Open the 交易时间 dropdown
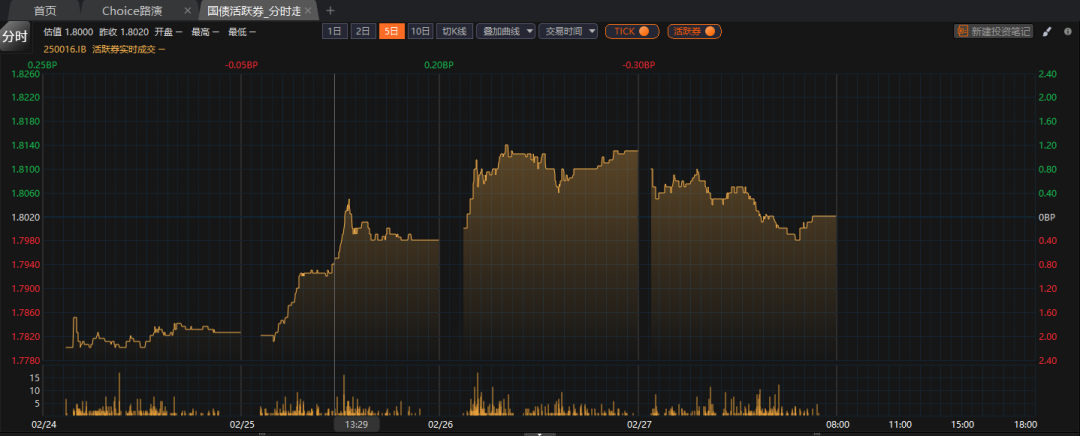The width and height of the screenshot is (1080, 436). click(x=568, y=31)
